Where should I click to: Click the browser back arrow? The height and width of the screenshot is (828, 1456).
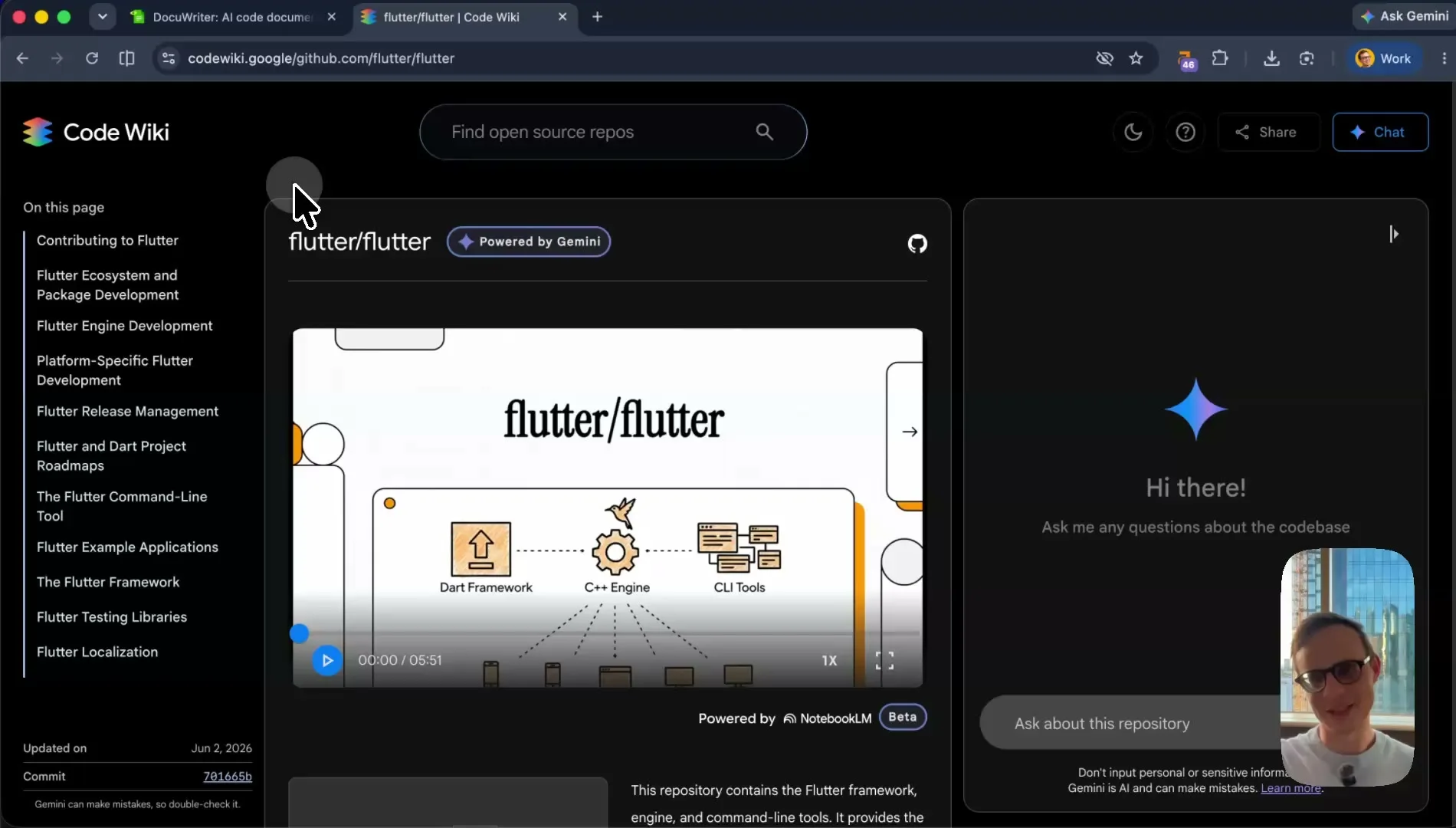[22, 58]
